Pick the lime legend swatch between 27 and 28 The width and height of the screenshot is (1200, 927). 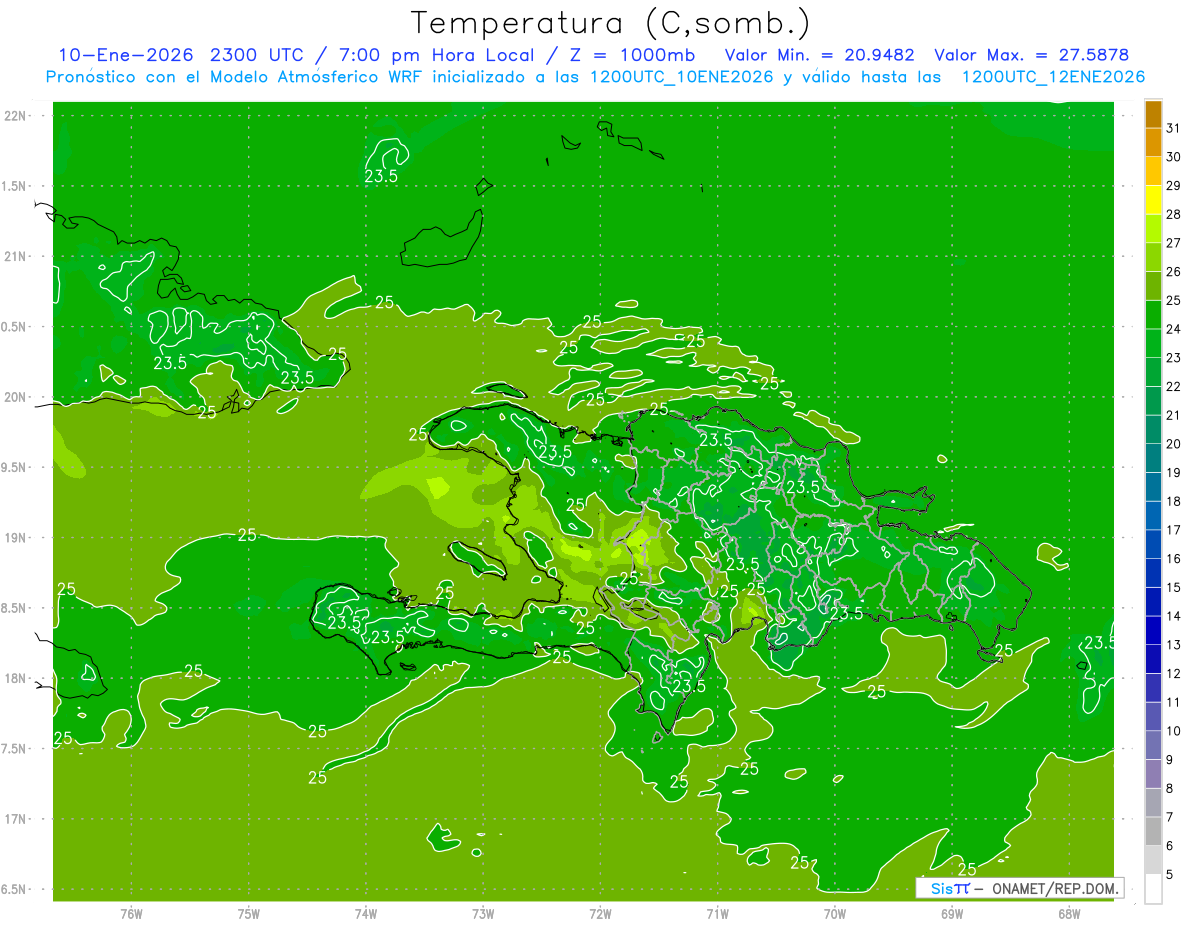(1153, 229)
